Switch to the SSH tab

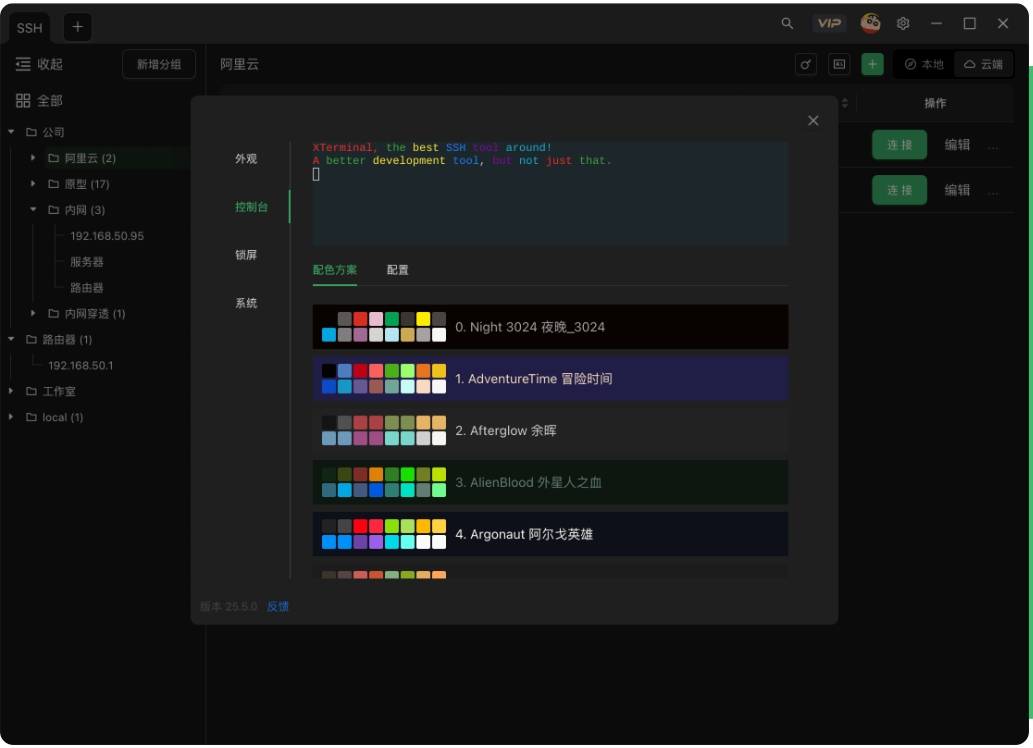coord(30,28)
